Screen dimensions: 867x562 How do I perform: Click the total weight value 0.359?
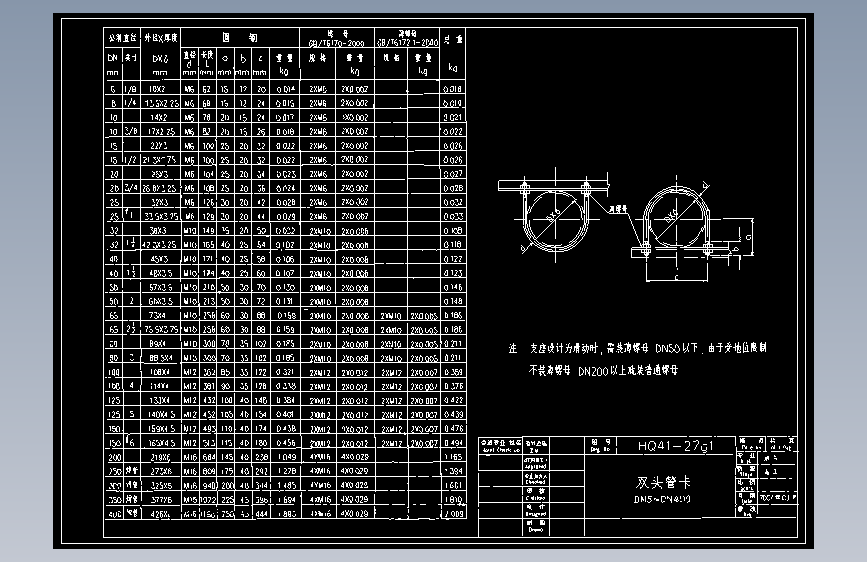coord(453,372)
